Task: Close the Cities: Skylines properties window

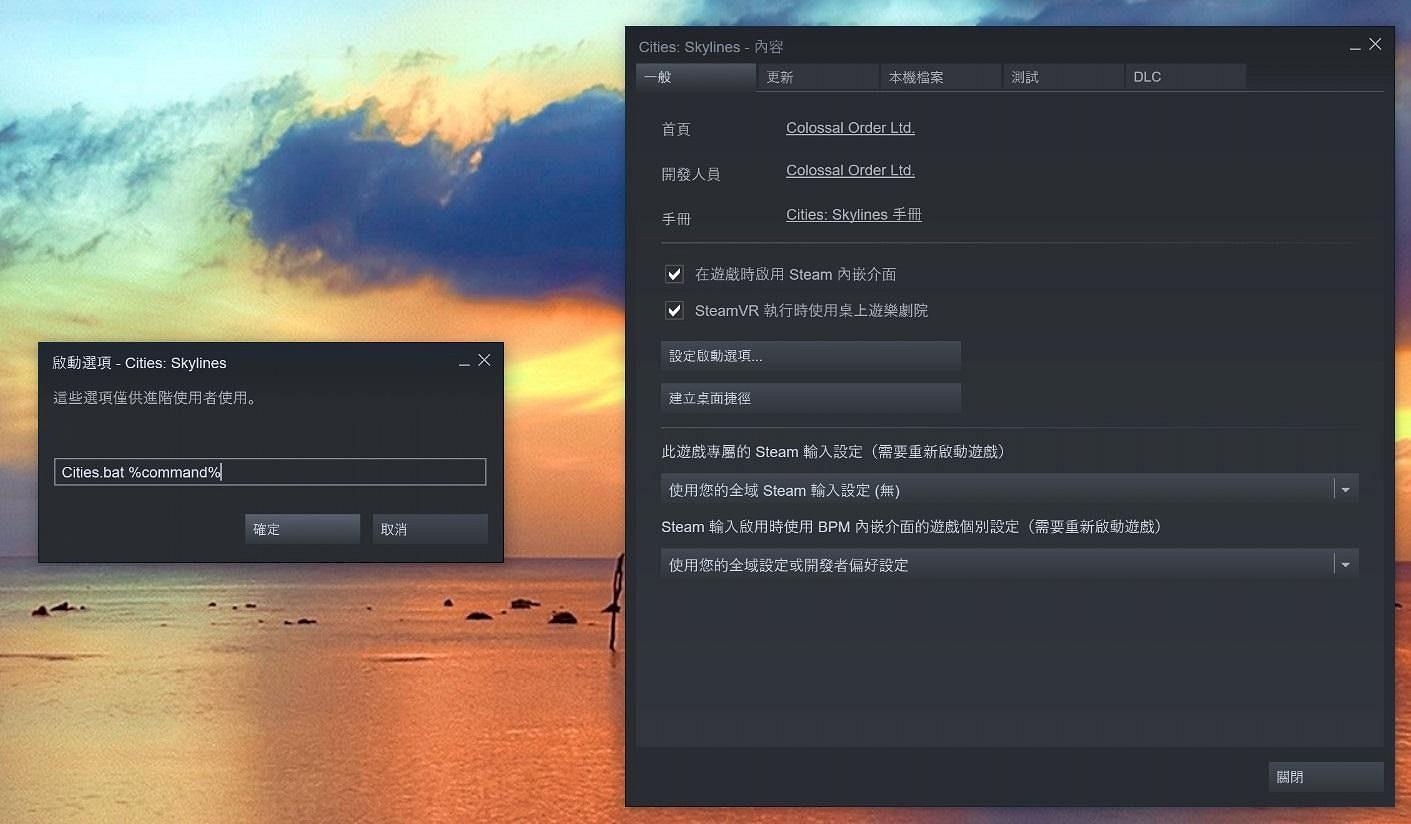Action: (x=1375, y=44)
